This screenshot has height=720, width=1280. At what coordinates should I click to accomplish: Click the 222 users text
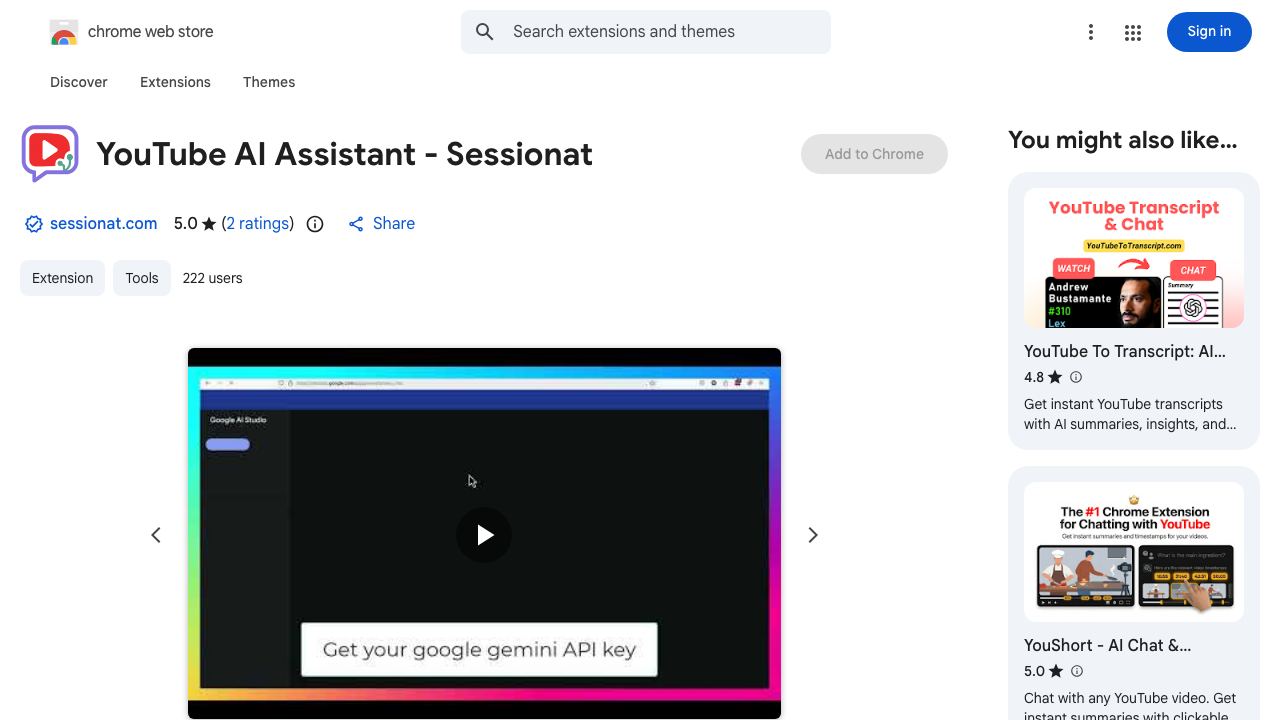tap(212, 278)
